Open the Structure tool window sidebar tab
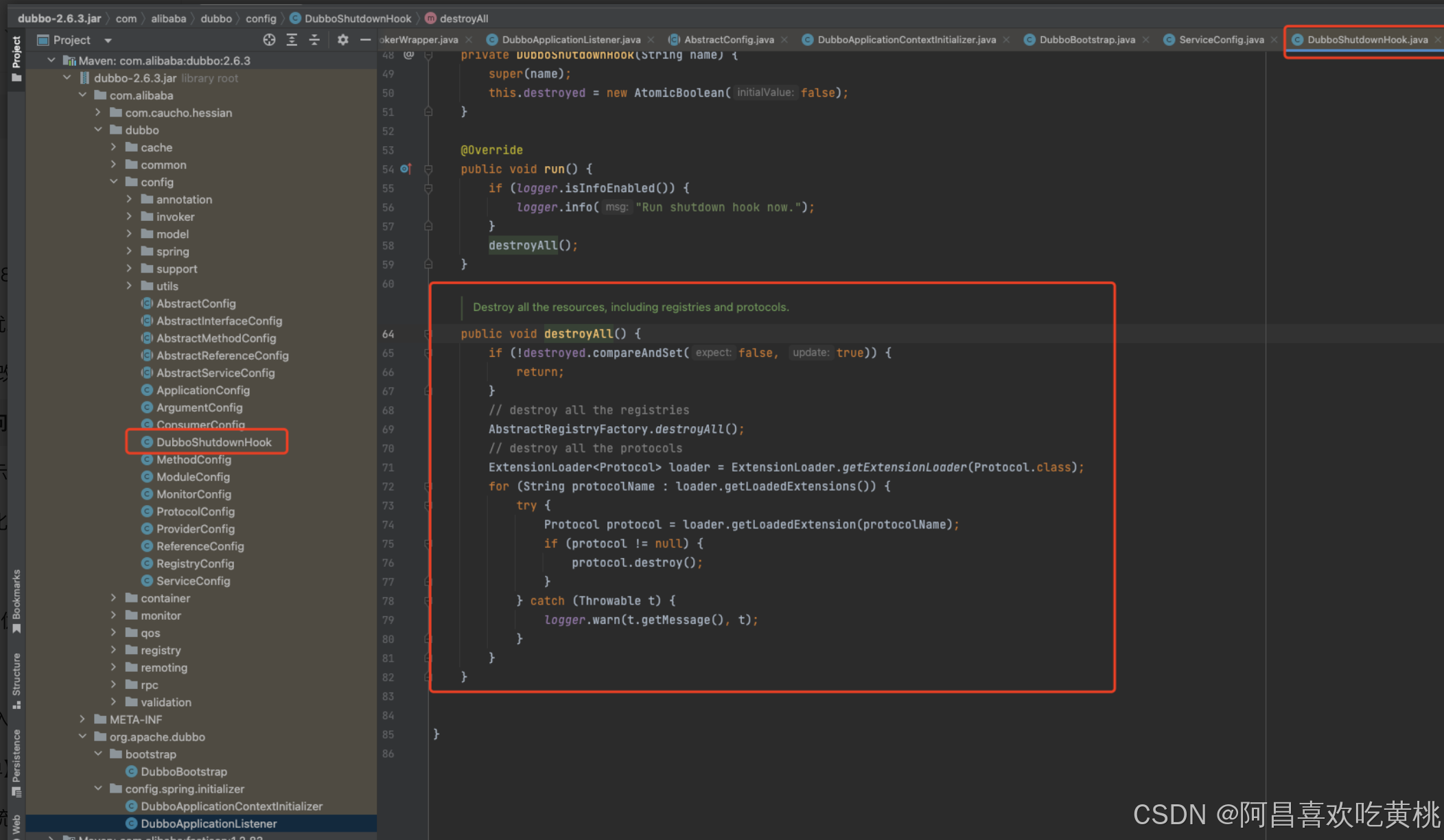 point(16,680)
